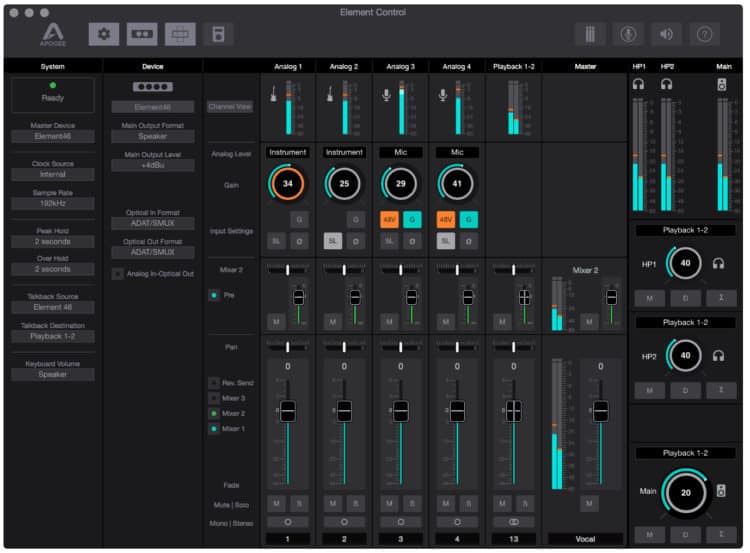Toggle mono icon on channel 3
This screenshot has width=750, height=553.
pyautogui.click(x=400, y=522)
